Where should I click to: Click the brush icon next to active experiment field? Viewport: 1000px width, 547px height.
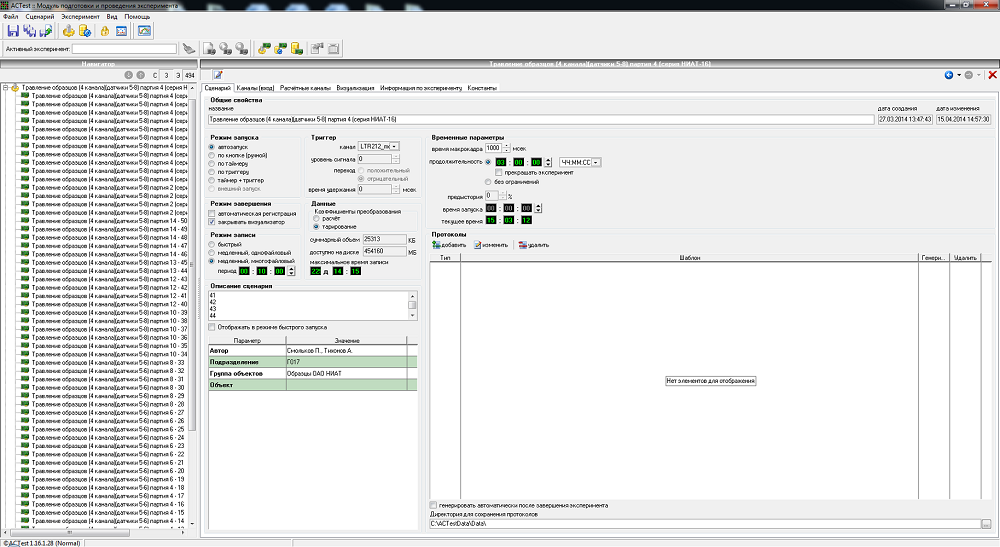point(189,48)
